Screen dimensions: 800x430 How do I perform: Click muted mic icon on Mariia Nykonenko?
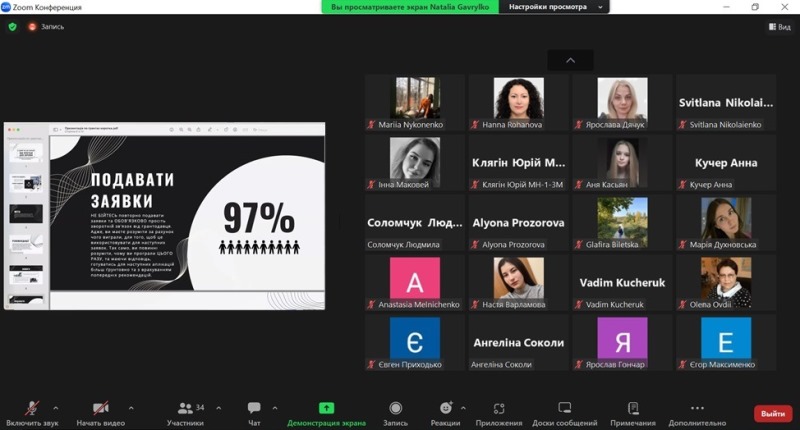click(371, 124)
